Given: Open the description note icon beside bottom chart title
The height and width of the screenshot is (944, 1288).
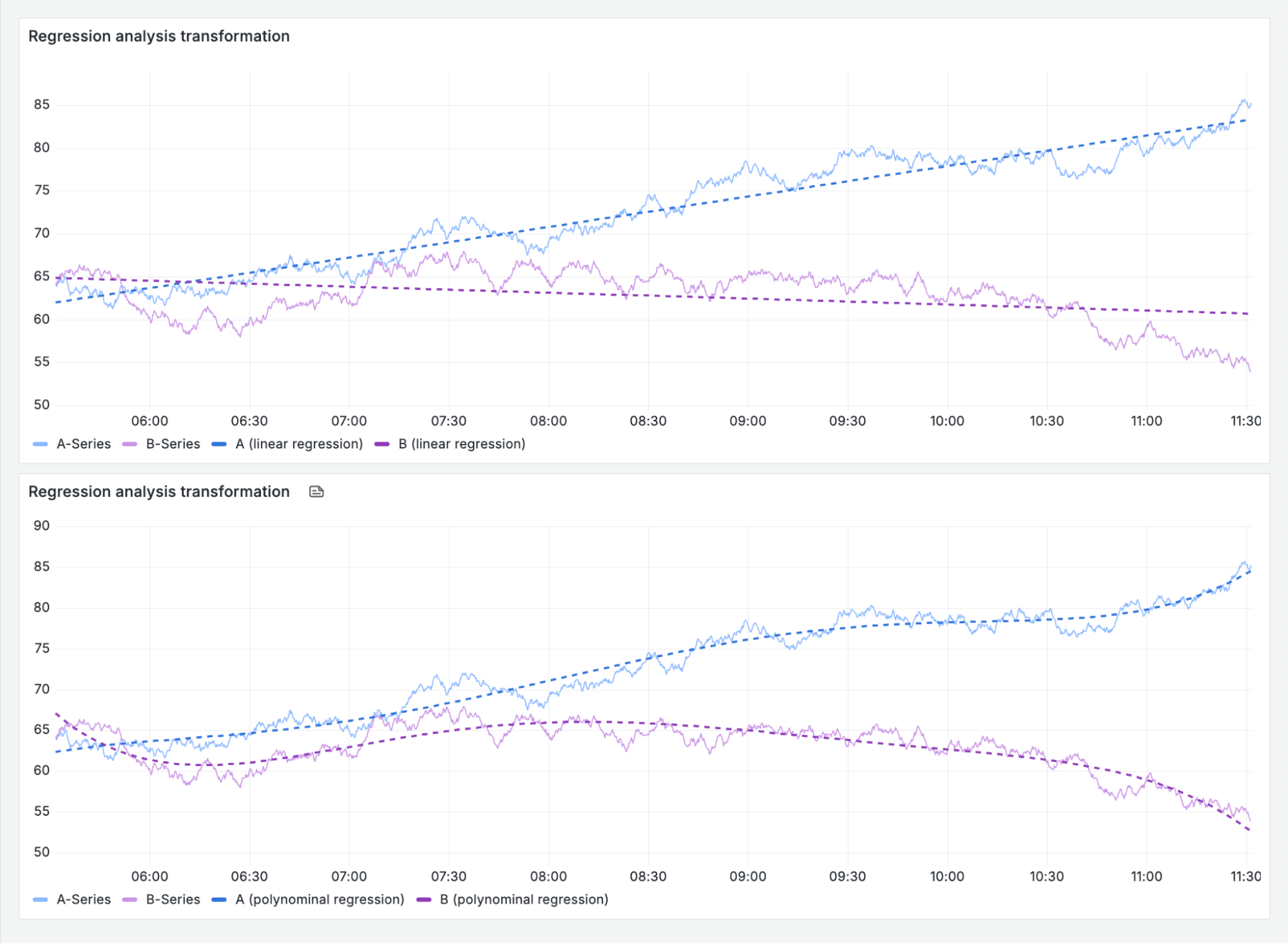Looking at the screenshot, I should click(316, 492).
